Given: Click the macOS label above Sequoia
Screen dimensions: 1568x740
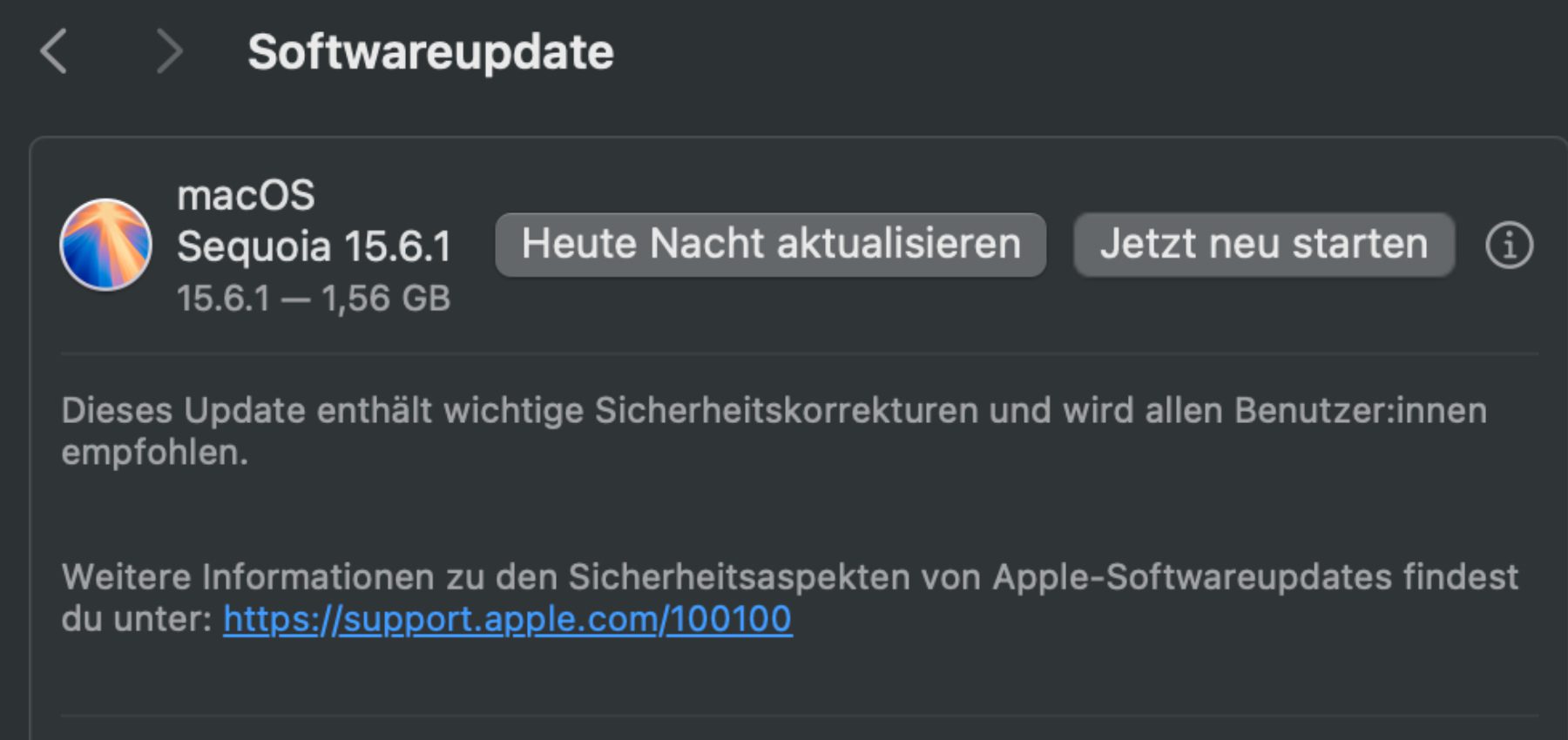Looking at the screenshot, I should coord(246,196).
